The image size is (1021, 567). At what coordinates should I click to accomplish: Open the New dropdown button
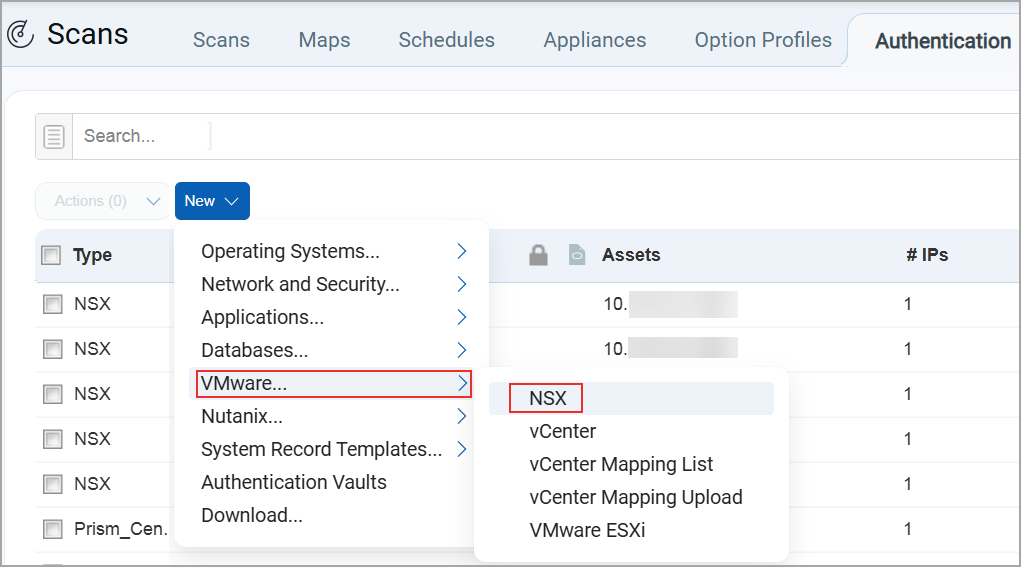[212, 201]
